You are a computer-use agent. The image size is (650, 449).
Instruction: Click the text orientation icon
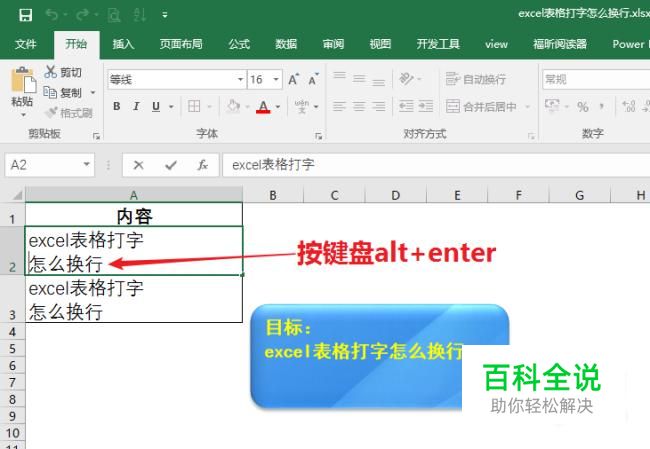406,78
